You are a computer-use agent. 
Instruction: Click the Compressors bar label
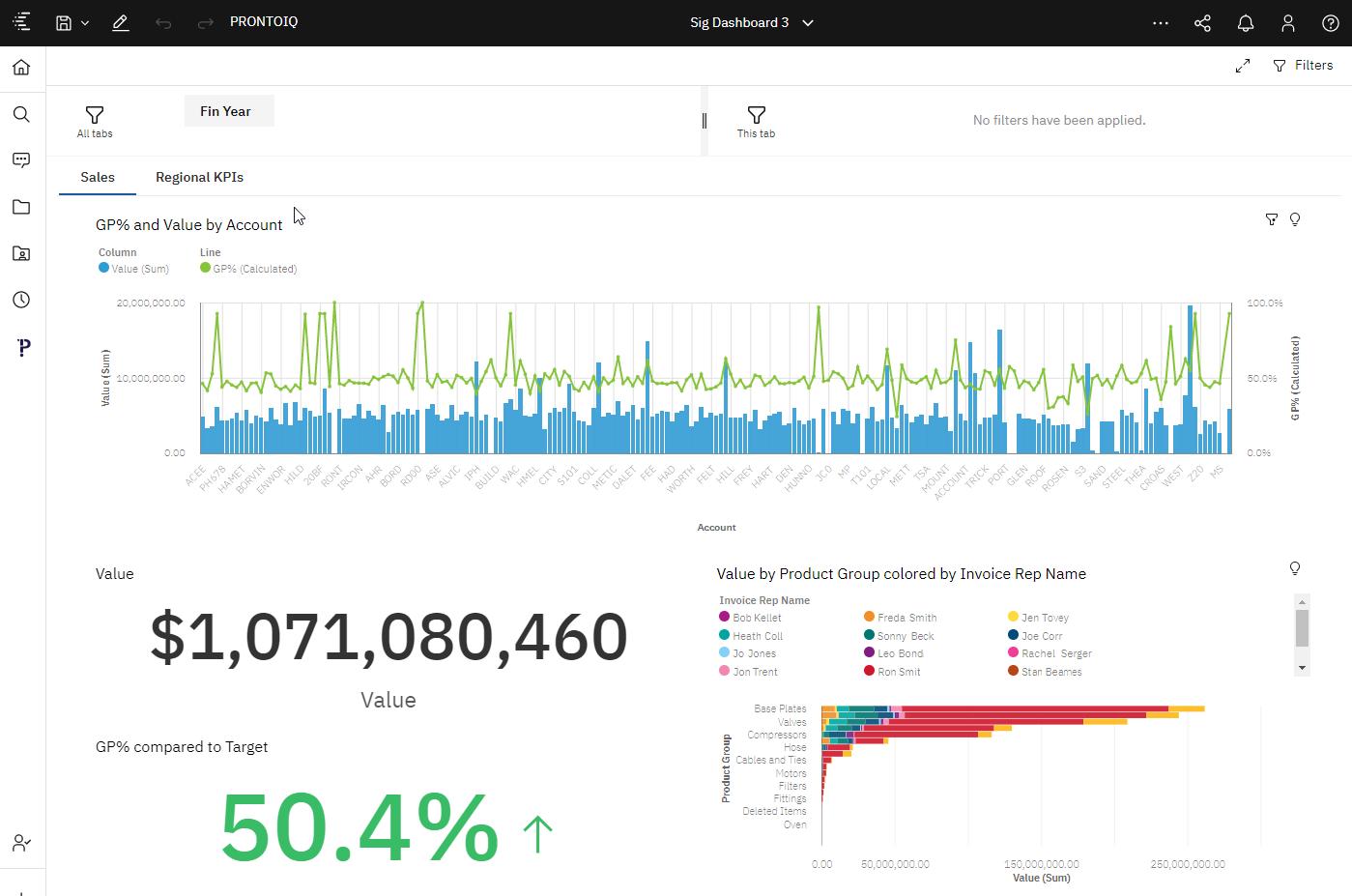[776, 735]
